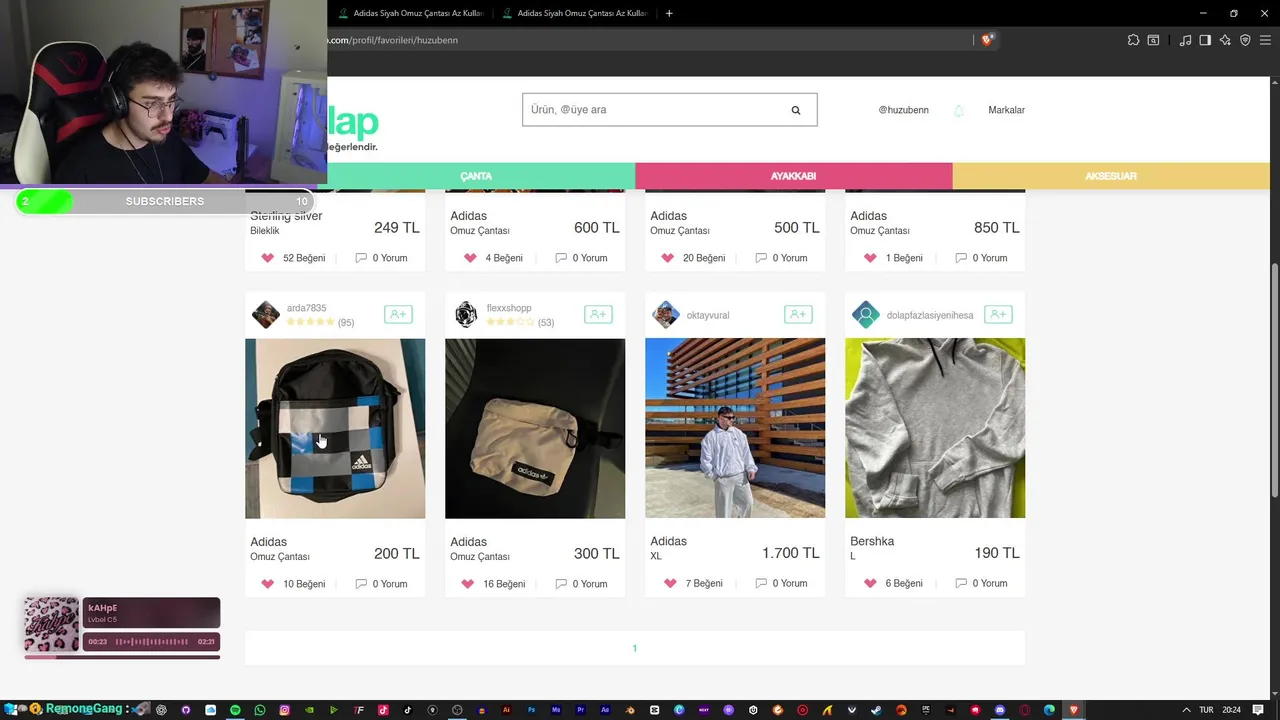Image resolution: width=1280 pixels, height=720 pixels.
Task: Follow seller flexxshopp with the add-user button
Action: [598, 314]
